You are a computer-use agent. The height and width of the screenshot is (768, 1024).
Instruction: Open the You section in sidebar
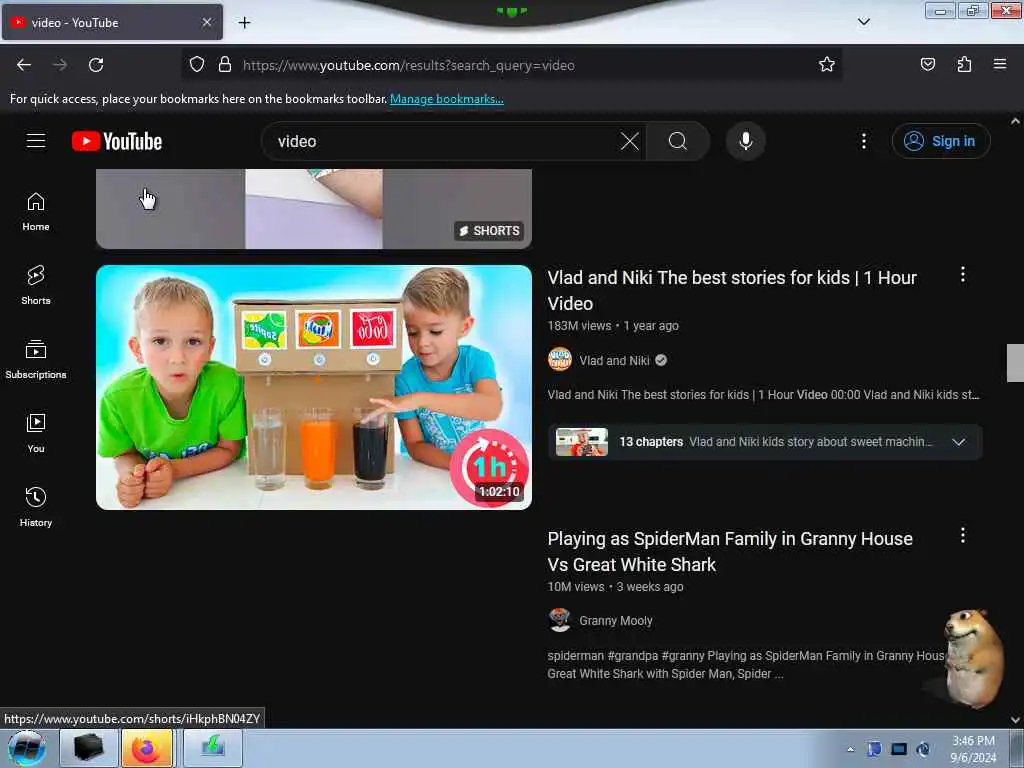pos(36,433)
